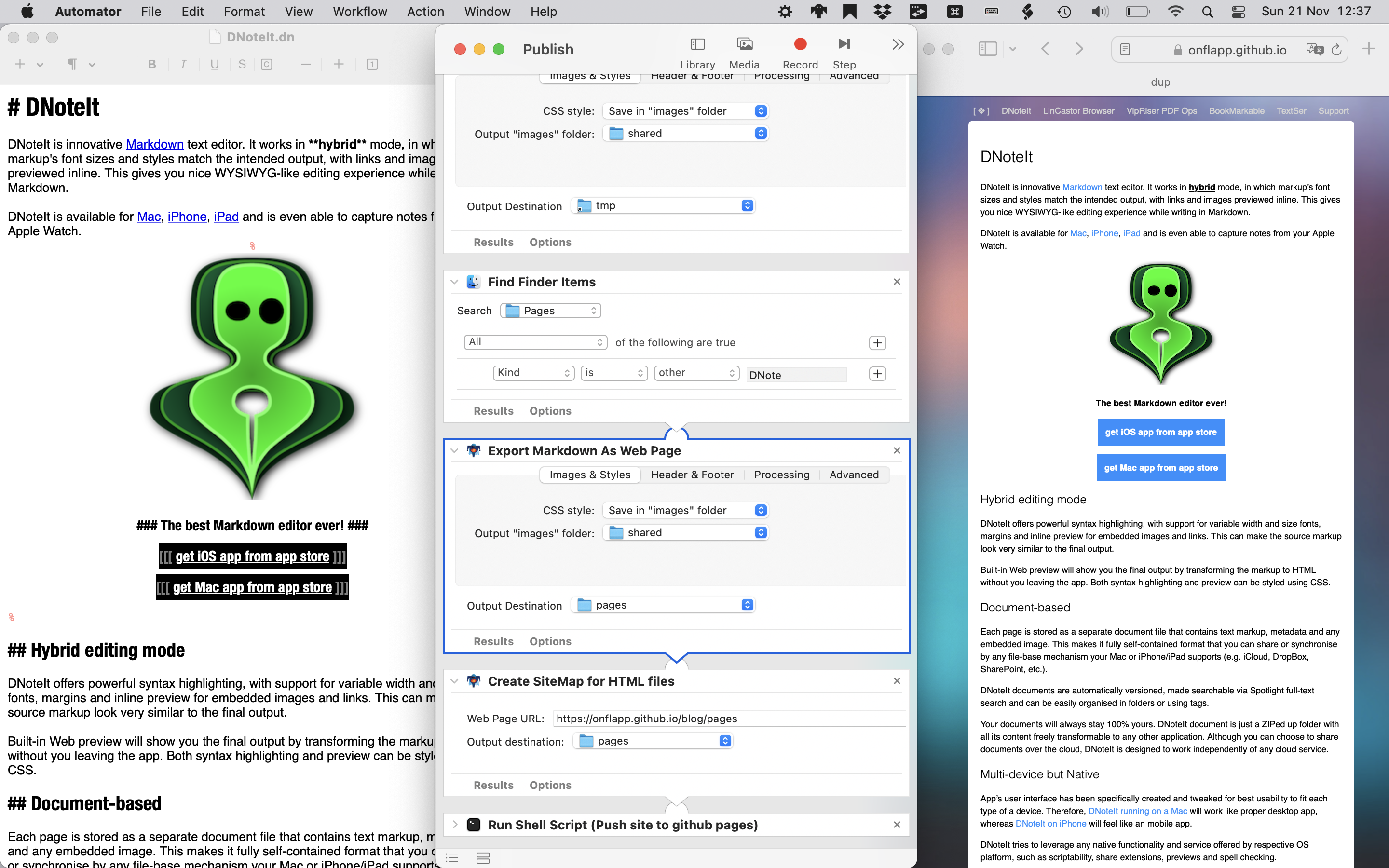The image size is (1389, 868).
Task: Switch to the Processing tab
Action: (x=782, y=475)
